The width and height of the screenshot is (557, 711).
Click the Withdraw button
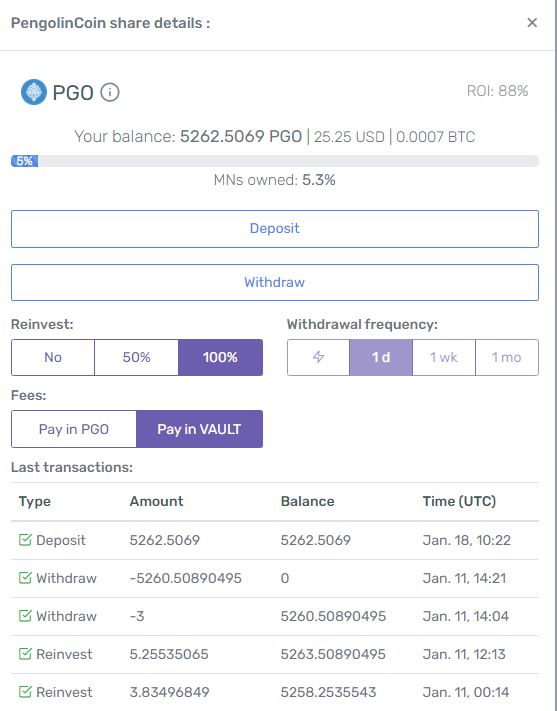pyautogui.click(x=275, y=282)
